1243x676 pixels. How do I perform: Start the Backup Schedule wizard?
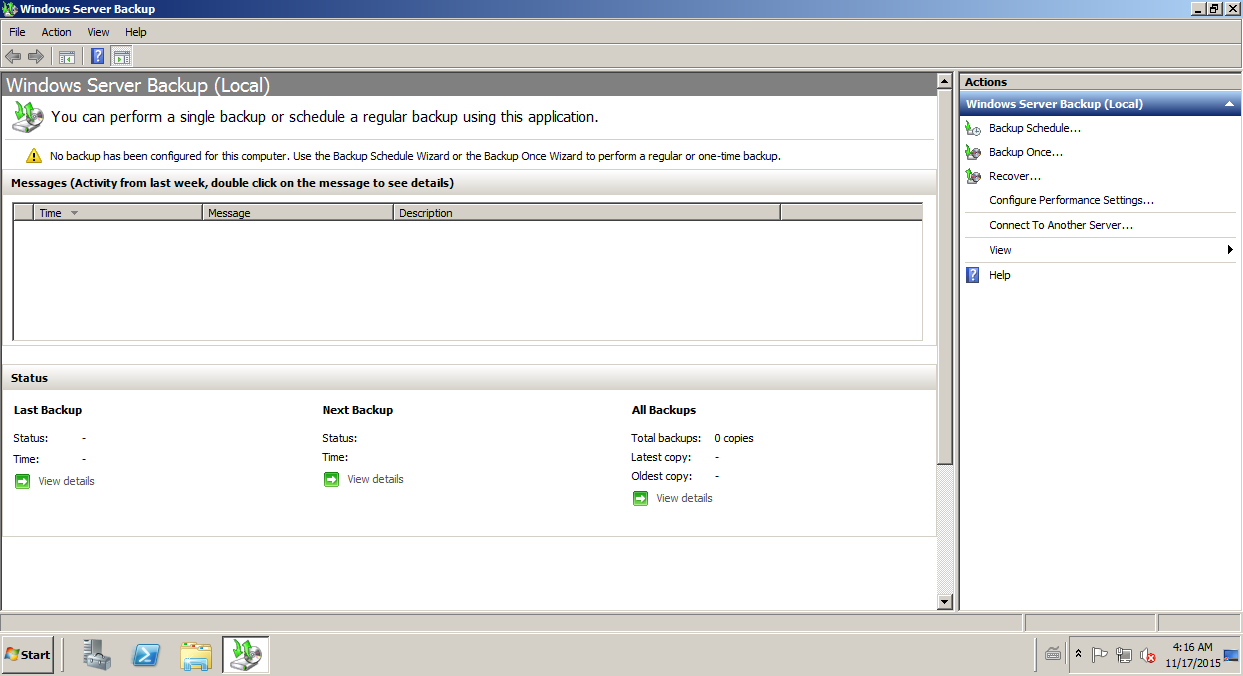tap(1034, 128)
